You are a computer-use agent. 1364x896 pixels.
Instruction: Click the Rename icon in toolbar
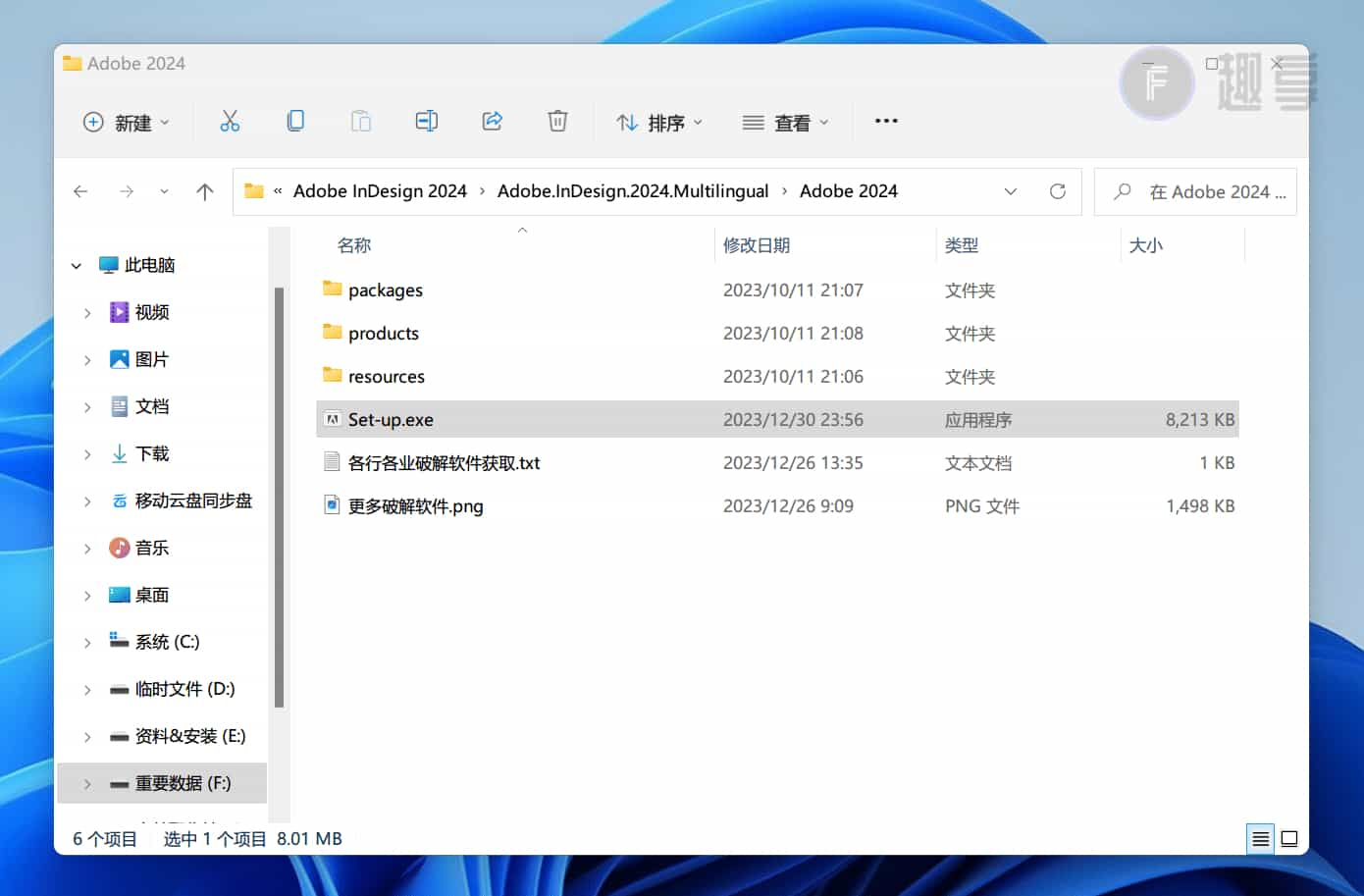click(427, 121)
